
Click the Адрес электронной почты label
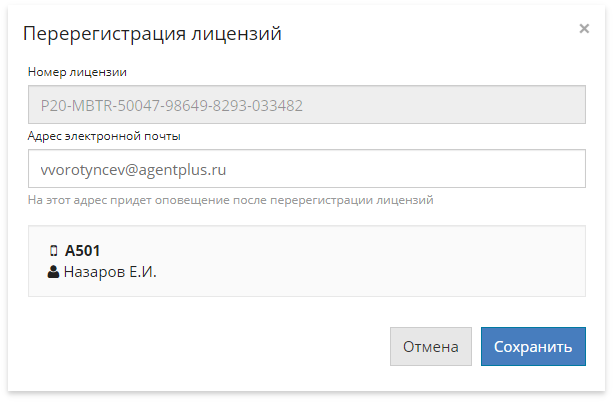click(x=104, y=136)
